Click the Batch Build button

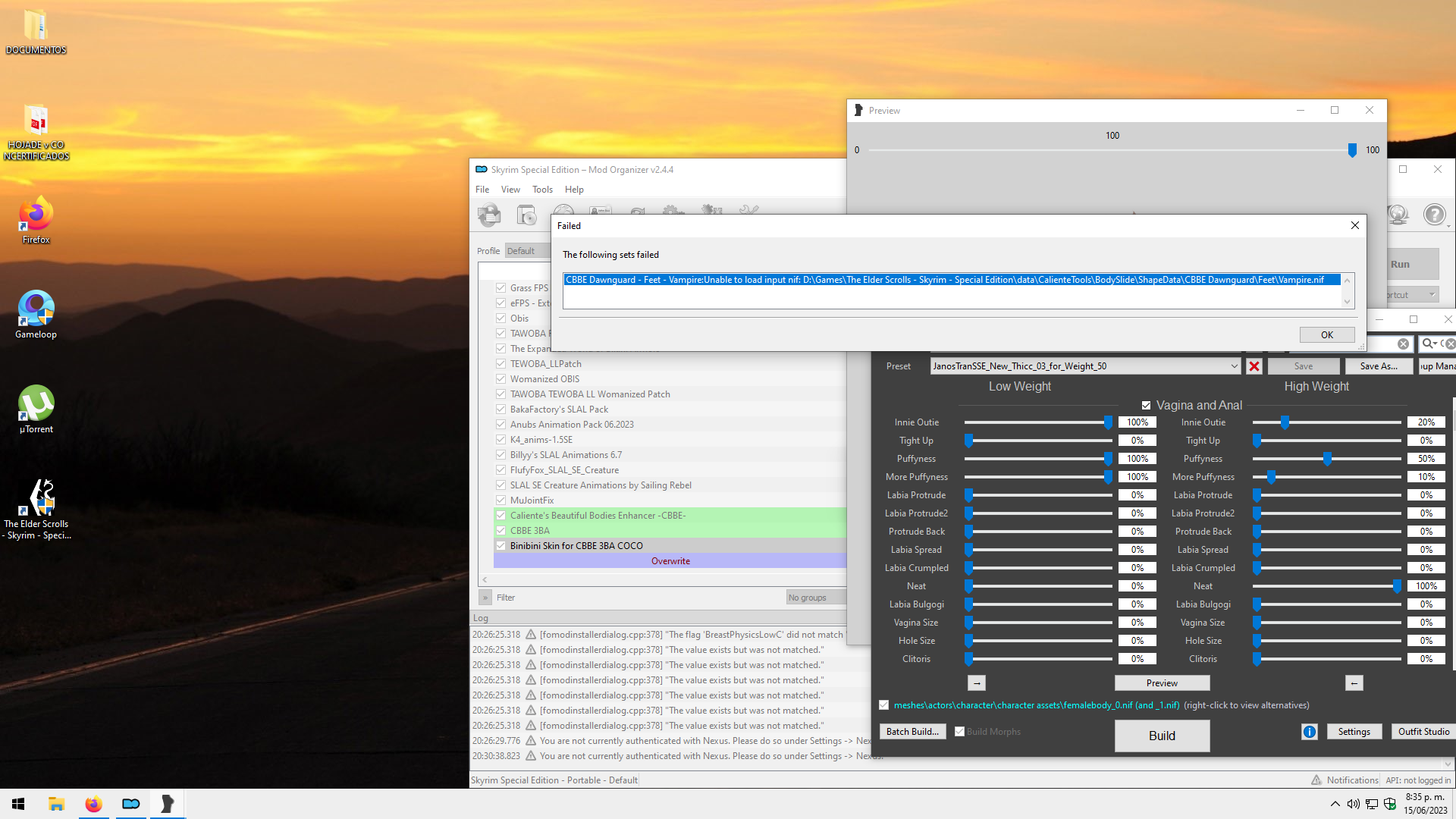(912, 732)
